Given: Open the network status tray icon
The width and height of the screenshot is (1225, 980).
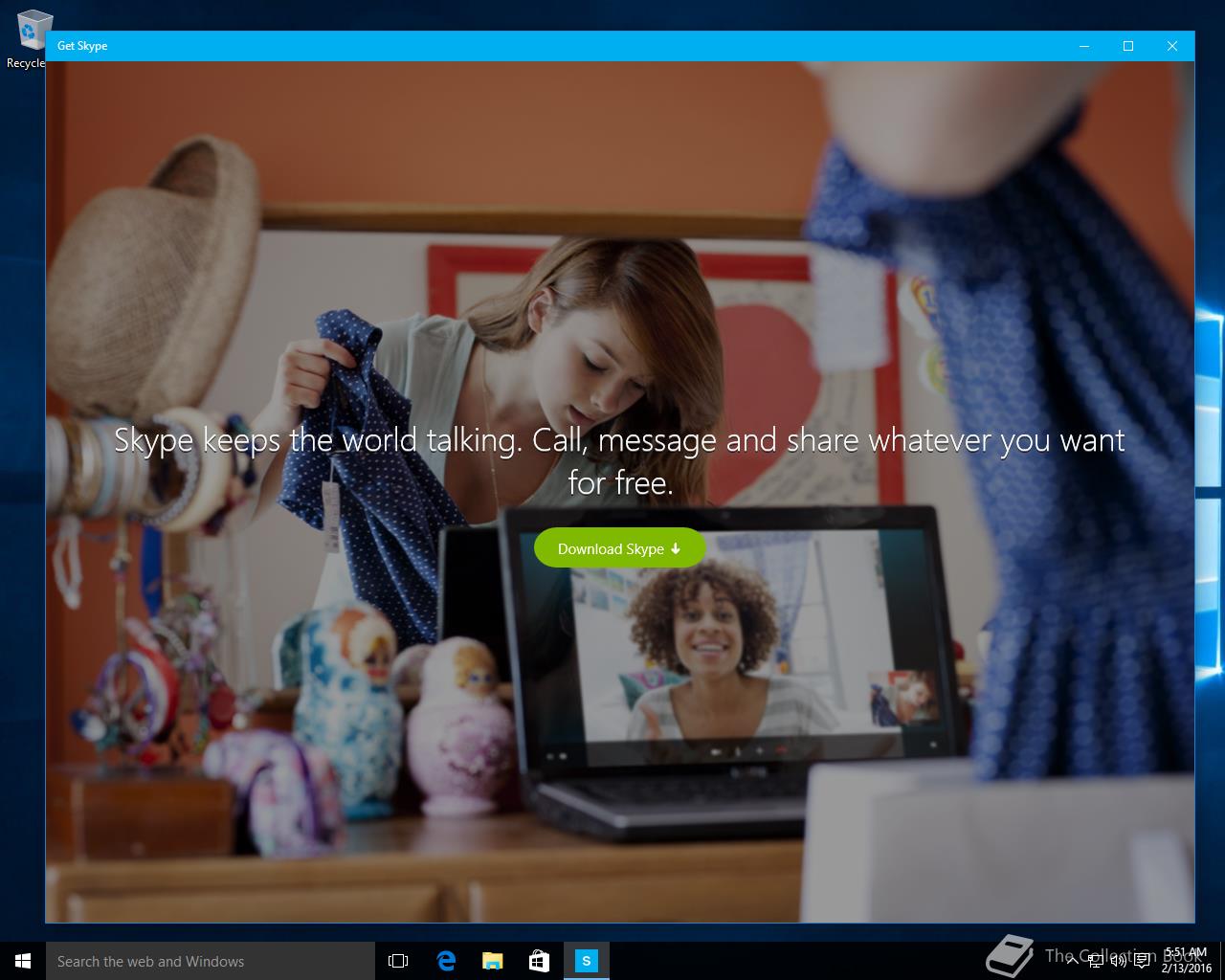Looking at the screenshot, I should click(1095, 961).
